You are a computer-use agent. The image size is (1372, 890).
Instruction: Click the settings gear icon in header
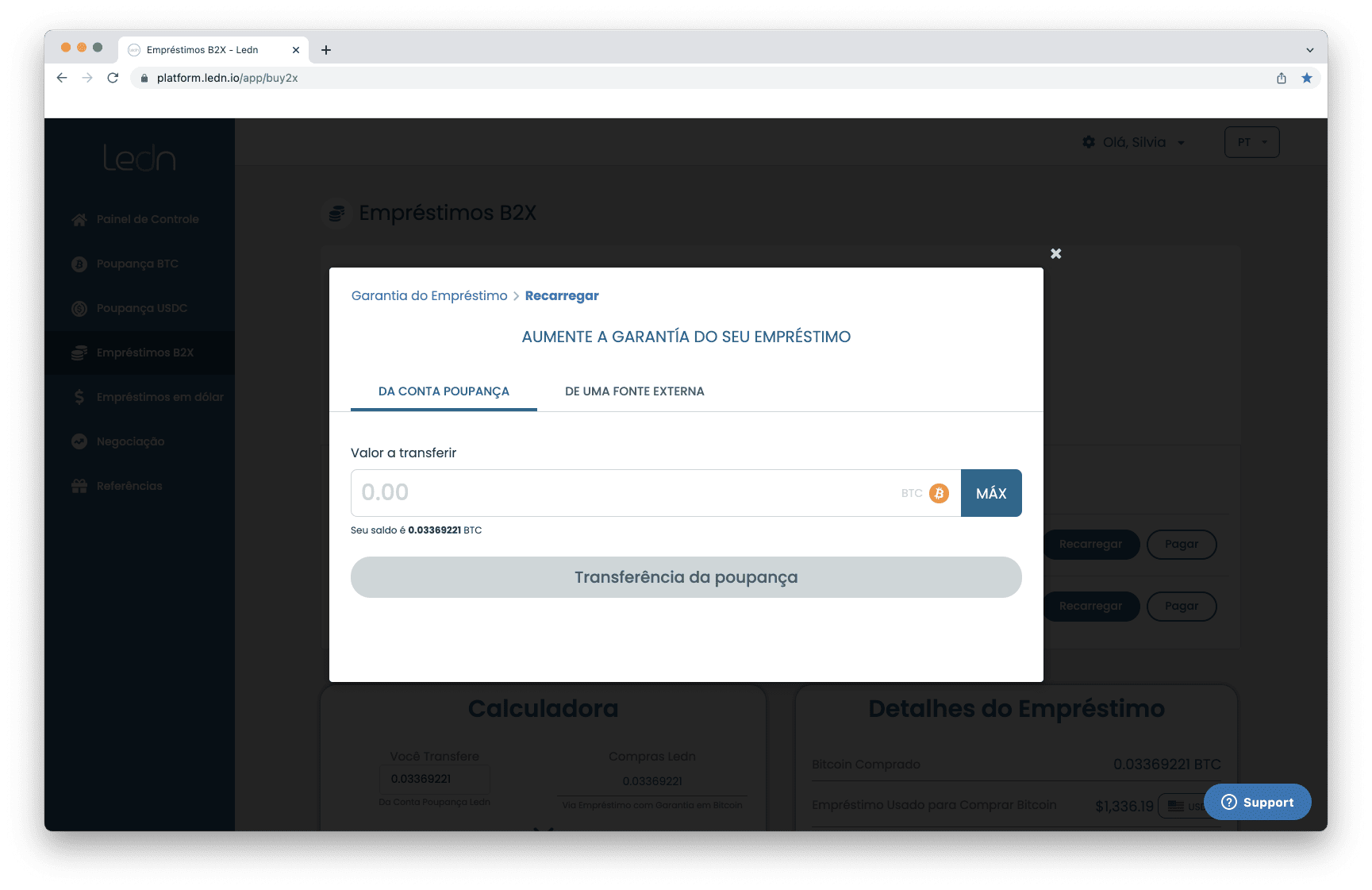pos(1089,142)
